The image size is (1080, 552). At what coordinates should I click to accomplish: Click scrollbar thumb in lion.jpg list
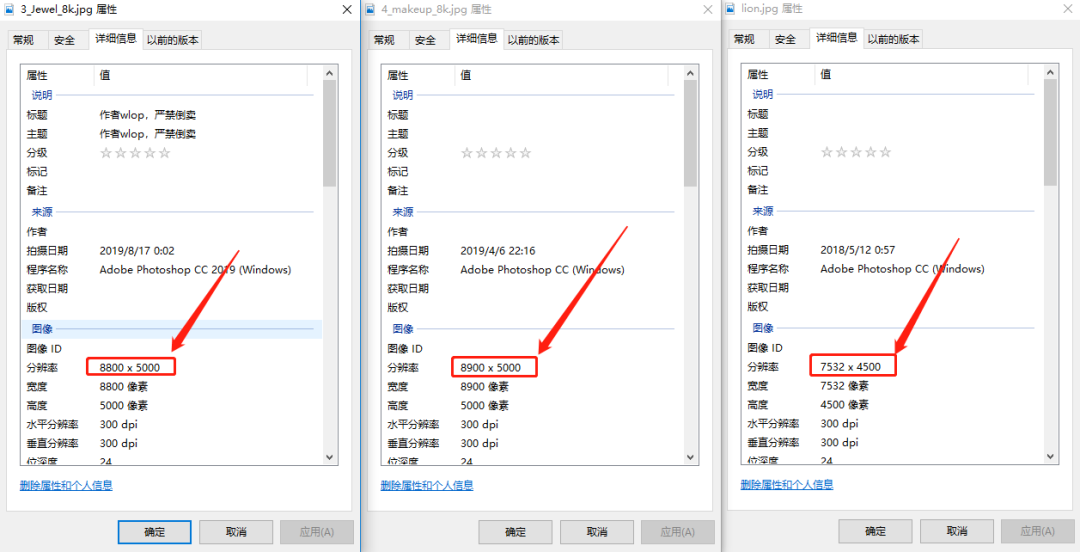(1050, 132)
